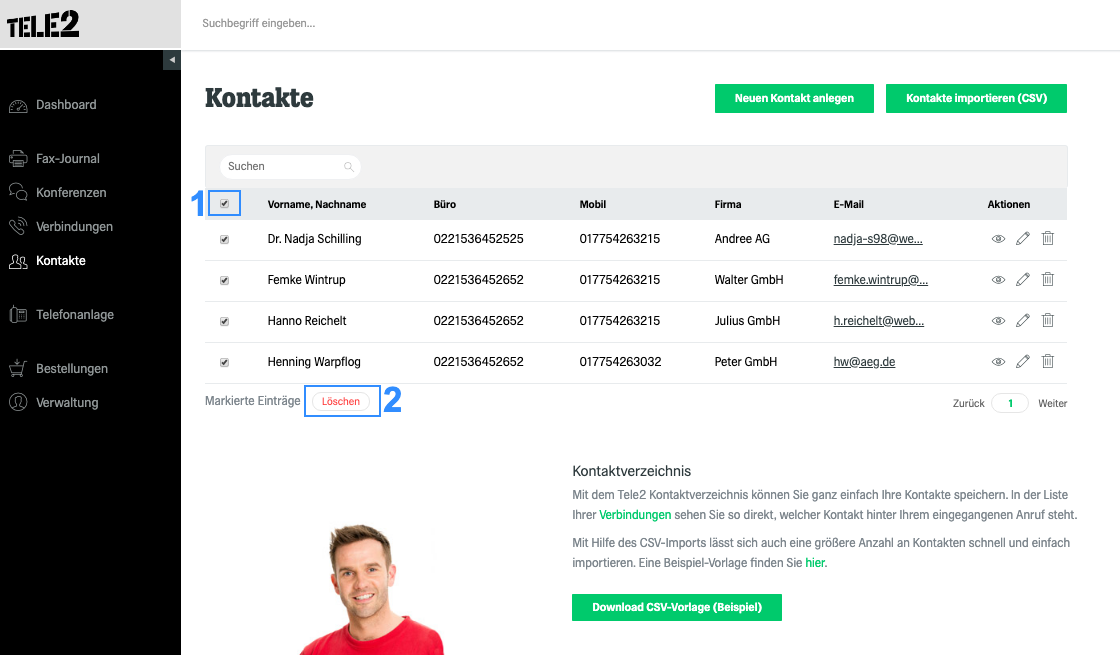Click the Firma column header

coord(728,204)
